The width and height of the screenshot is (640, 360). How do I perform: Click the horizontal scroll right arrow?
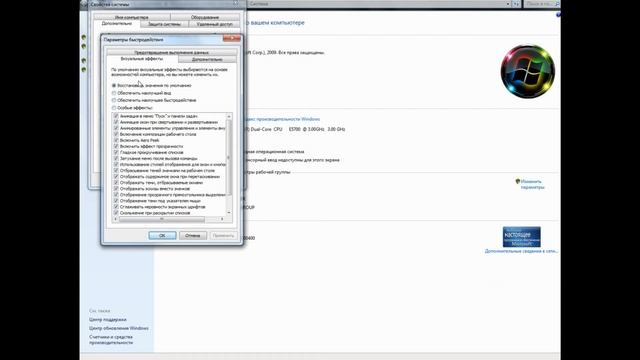point(222,219)
